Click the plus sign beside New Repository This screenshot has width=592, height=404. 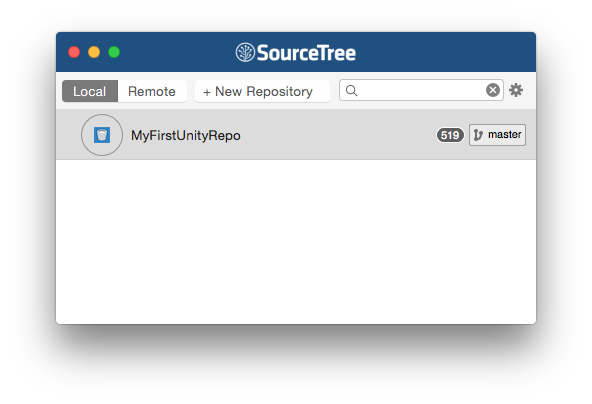pyautogui.click(x=207, y=92)
